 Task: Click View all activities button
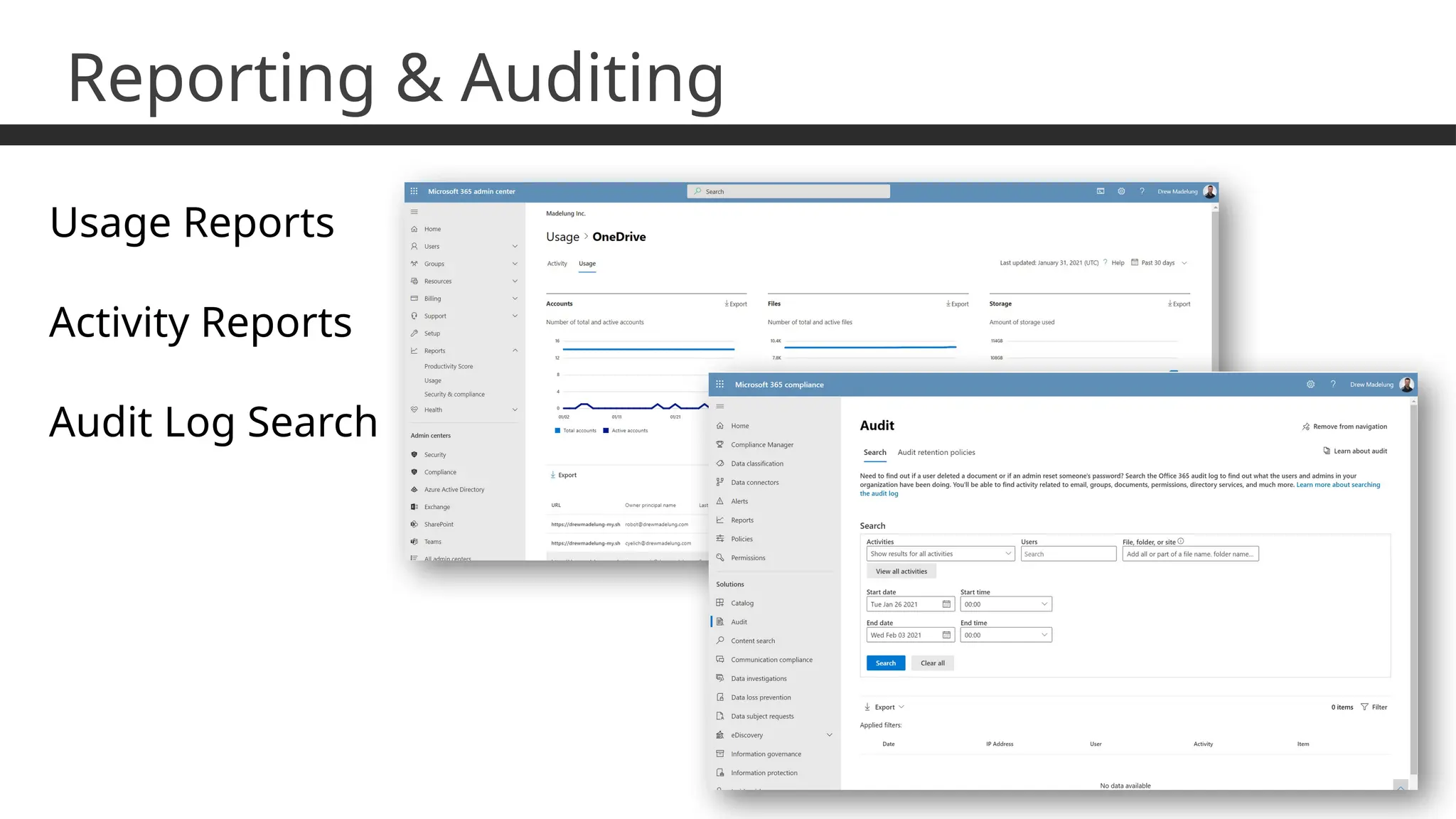[901, 572]
